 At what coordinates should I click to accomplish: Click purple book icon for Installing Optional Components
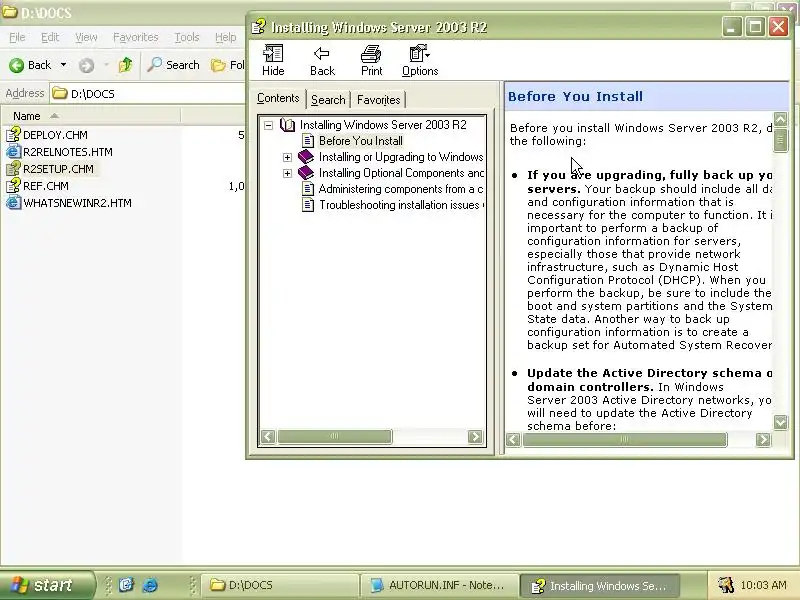306,173
